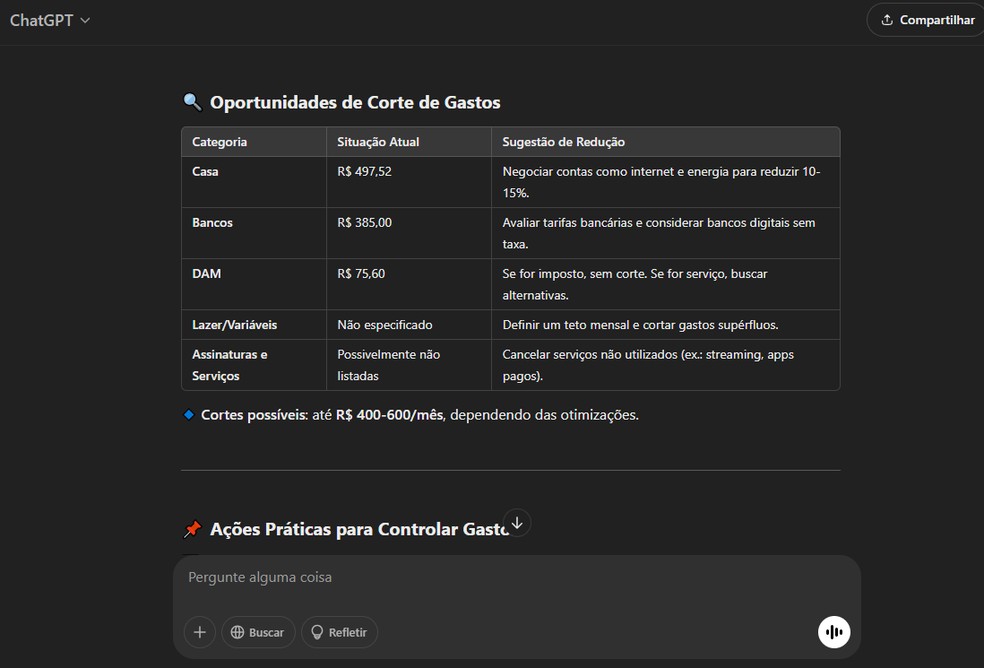Screen dimensions: 984x668
Task: Enable web search with Buscar
Action: (258, 632)
